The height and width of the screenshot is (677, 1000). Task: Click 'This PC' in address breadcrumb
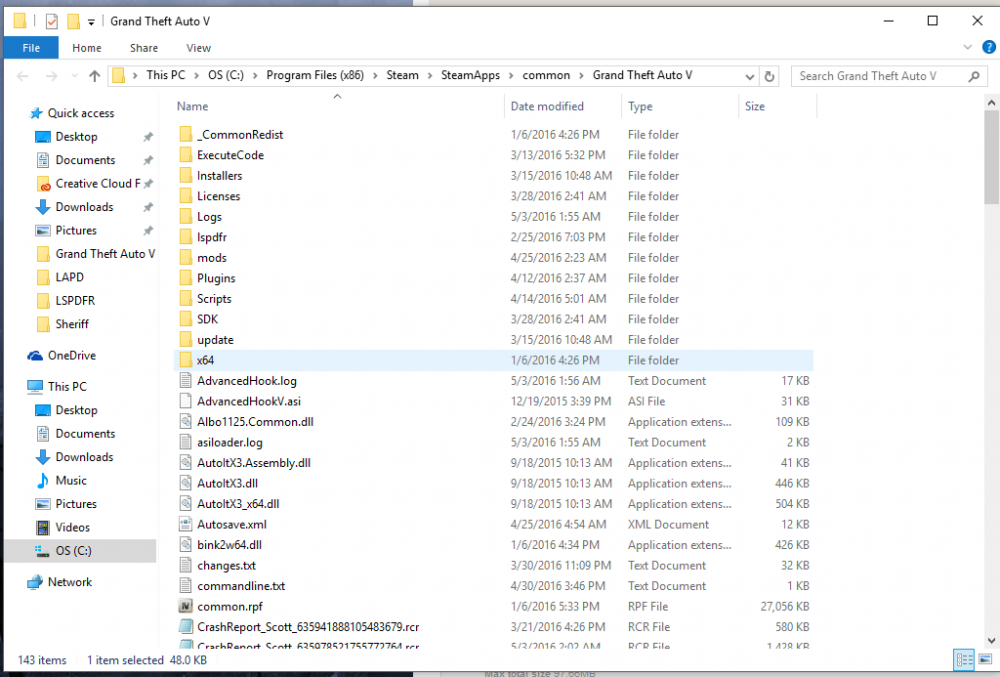click(x=166, y=75)
